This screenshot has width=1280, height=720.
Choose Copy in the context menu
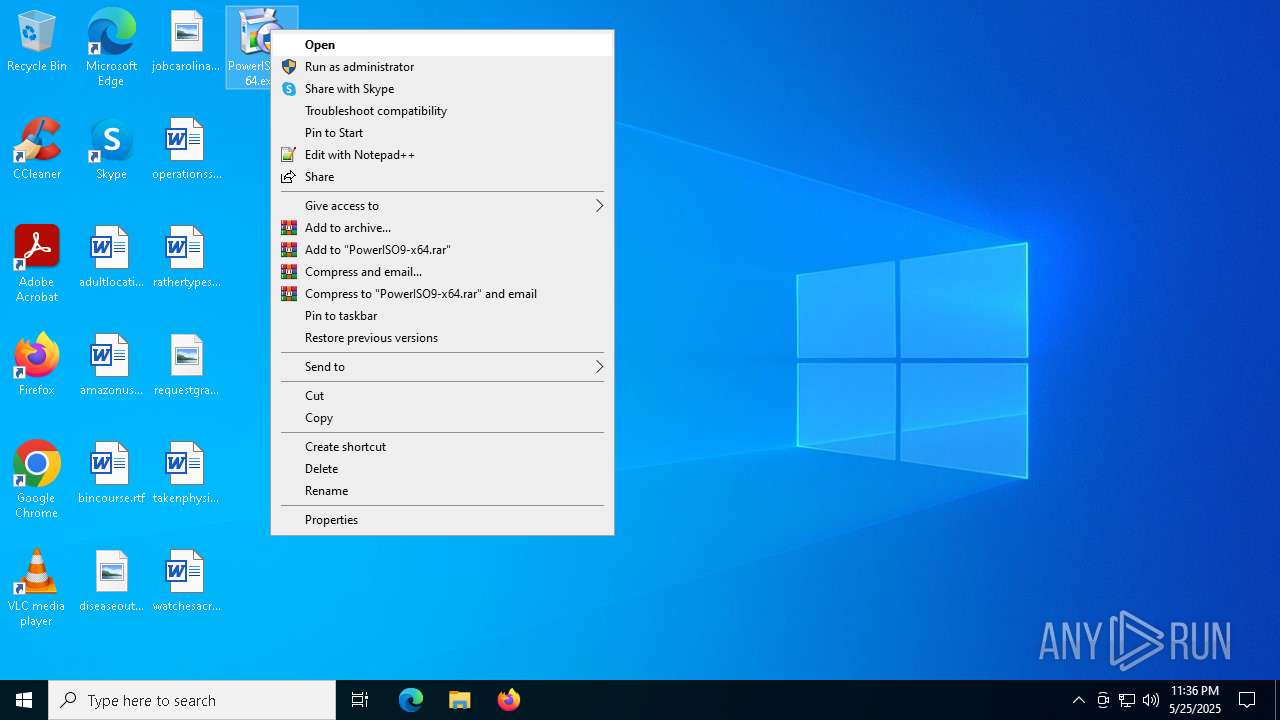443,417
